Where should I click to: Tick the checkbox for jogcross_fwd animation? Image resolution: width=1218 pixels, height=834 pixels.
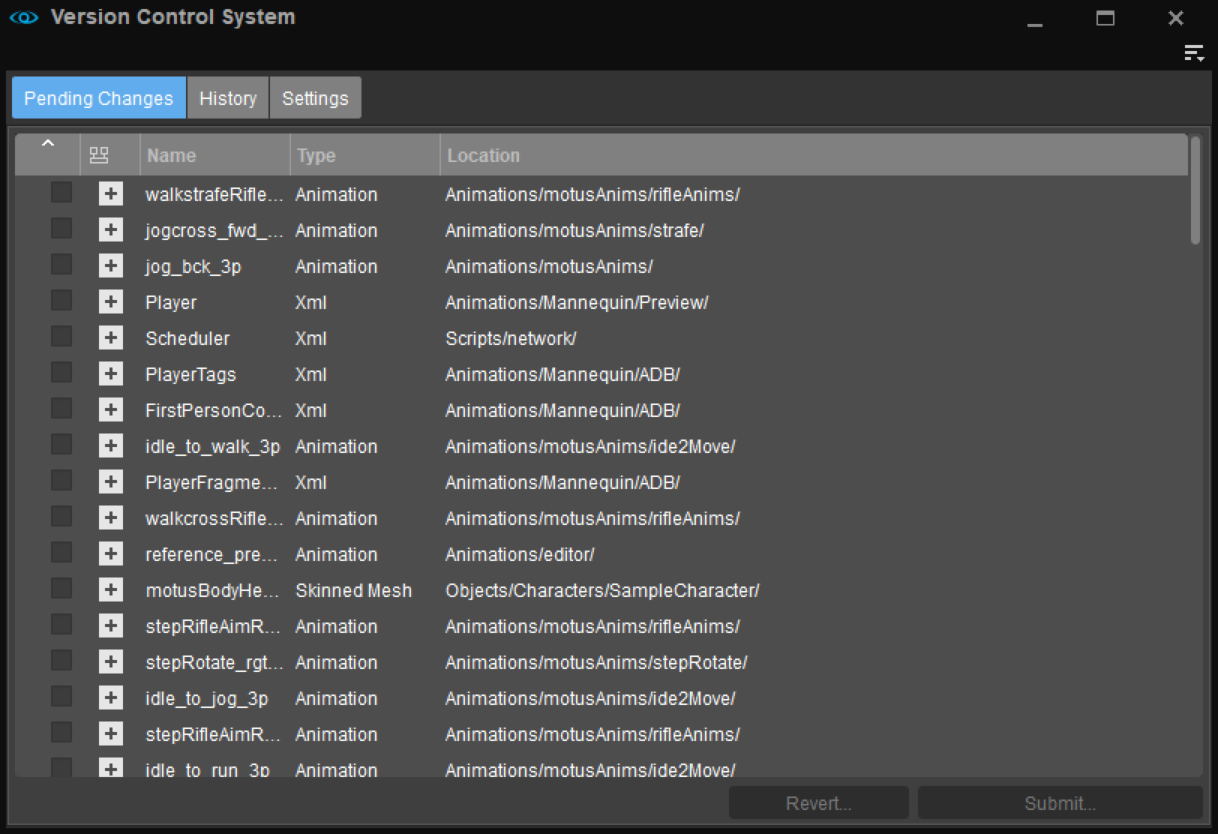(x=62, y=229)
